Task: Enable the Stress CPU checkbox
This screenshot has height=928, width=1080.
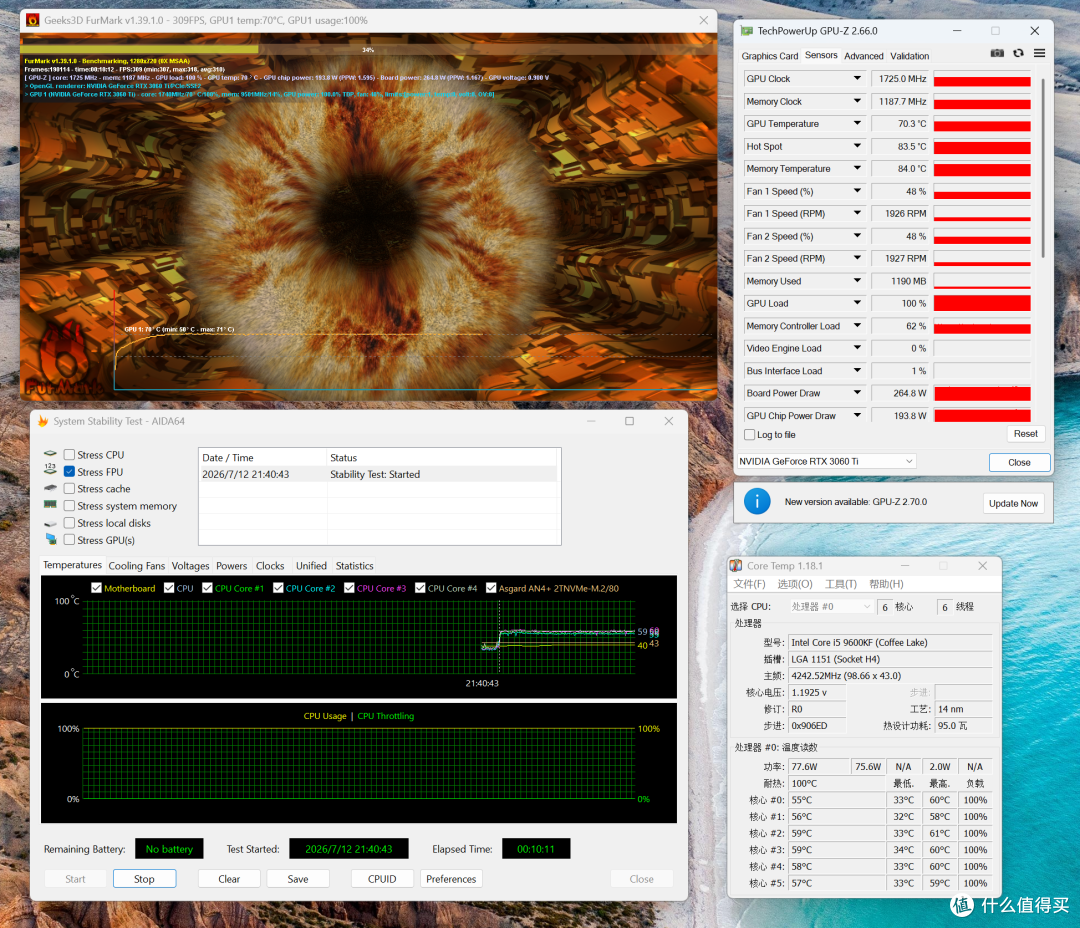Action: click(69, 455)
